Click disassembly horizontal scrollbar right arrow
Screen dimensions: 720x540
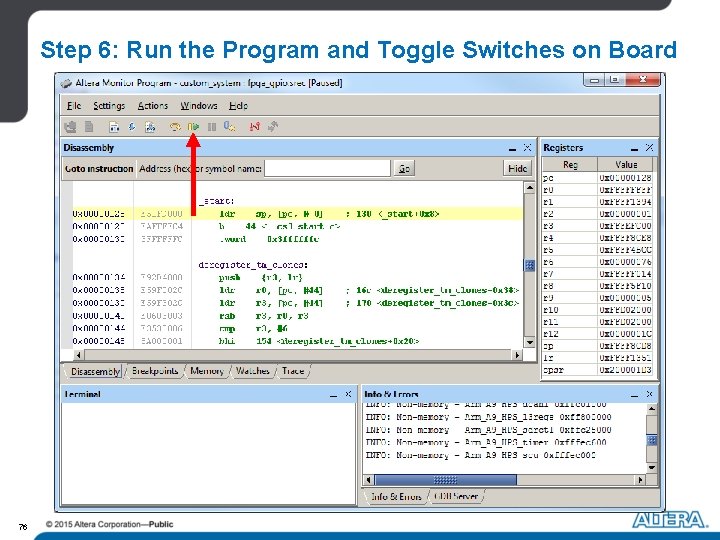pyautogui.click(x=518, y=355)
